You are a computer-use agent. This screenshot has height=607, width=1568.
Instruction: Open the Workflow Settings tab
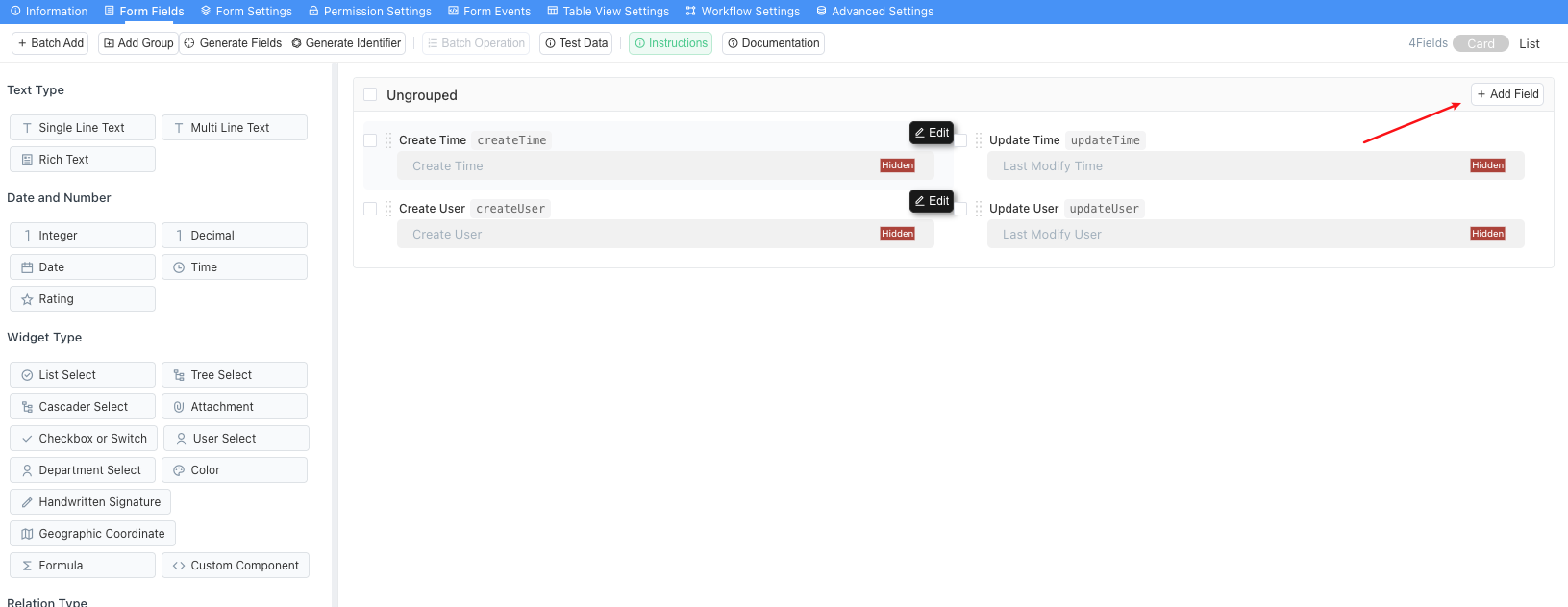(742, 12)
